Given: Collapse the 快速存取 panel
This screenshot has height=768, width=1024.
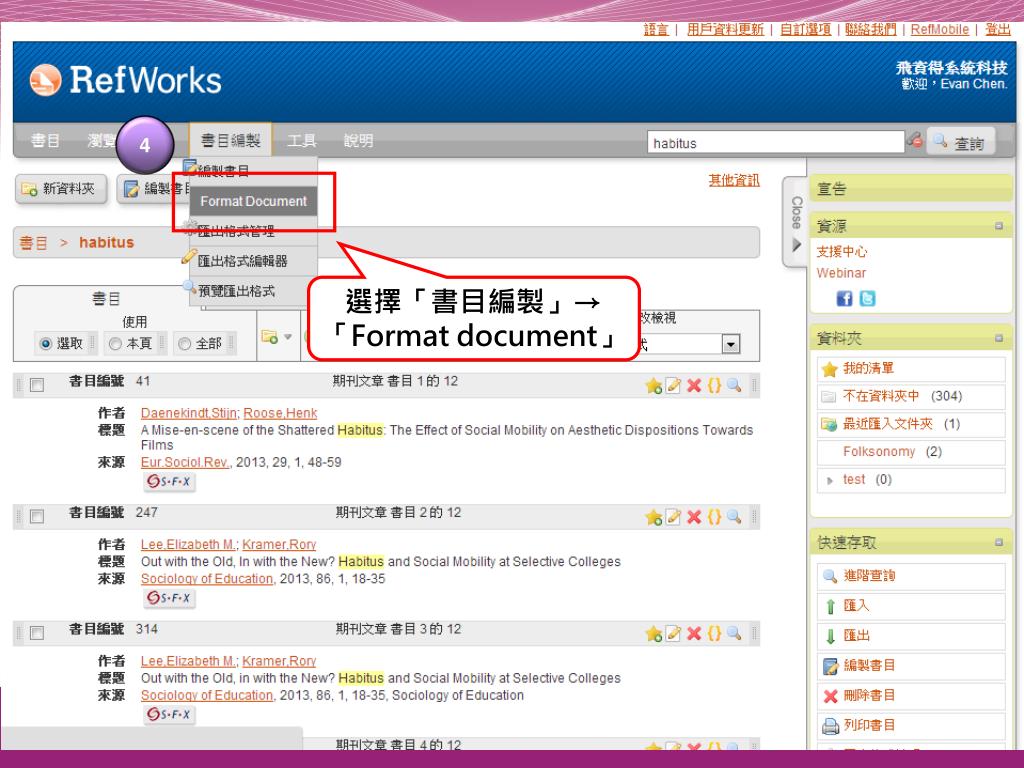Looking at the screenshot, I should pyautogui.click(x=999, y=542).
